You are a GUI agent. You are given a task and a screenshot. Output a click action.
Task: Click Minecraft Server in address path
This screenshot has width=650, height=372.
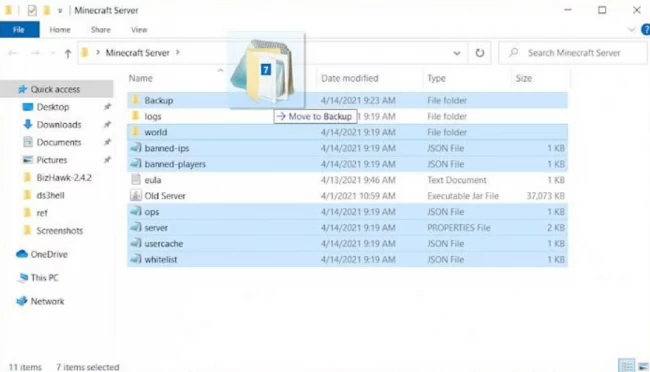138,53
